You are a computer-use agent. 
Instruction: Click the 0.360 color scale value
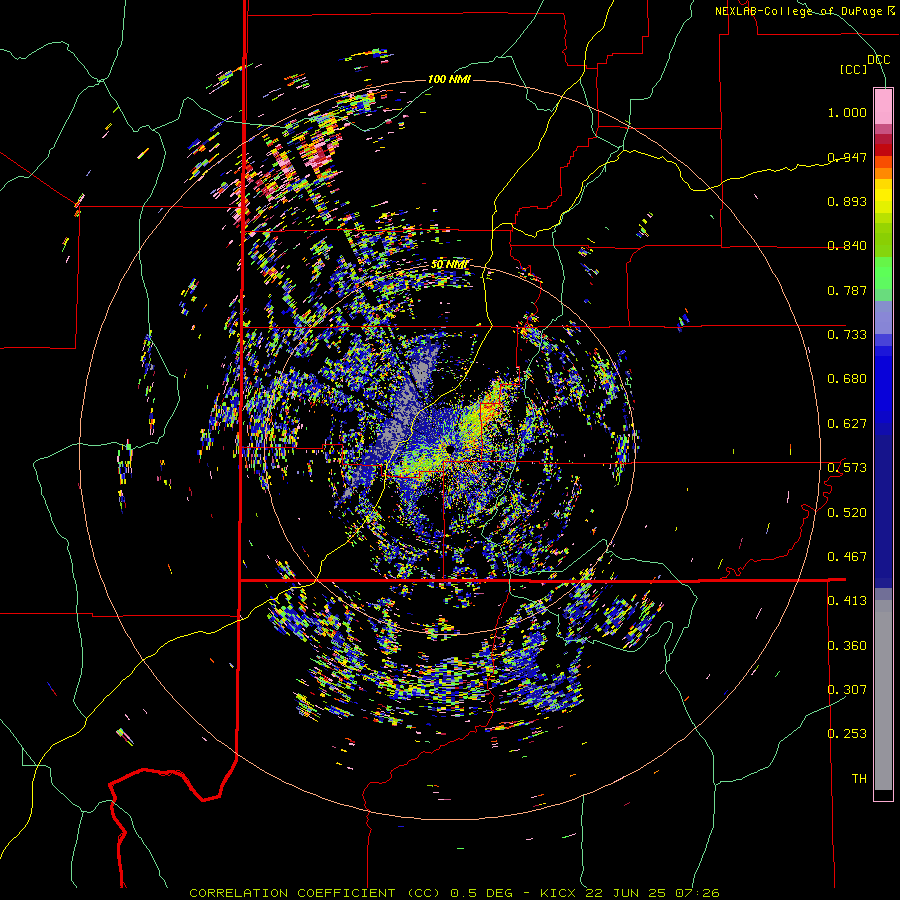tap(847, 646)
